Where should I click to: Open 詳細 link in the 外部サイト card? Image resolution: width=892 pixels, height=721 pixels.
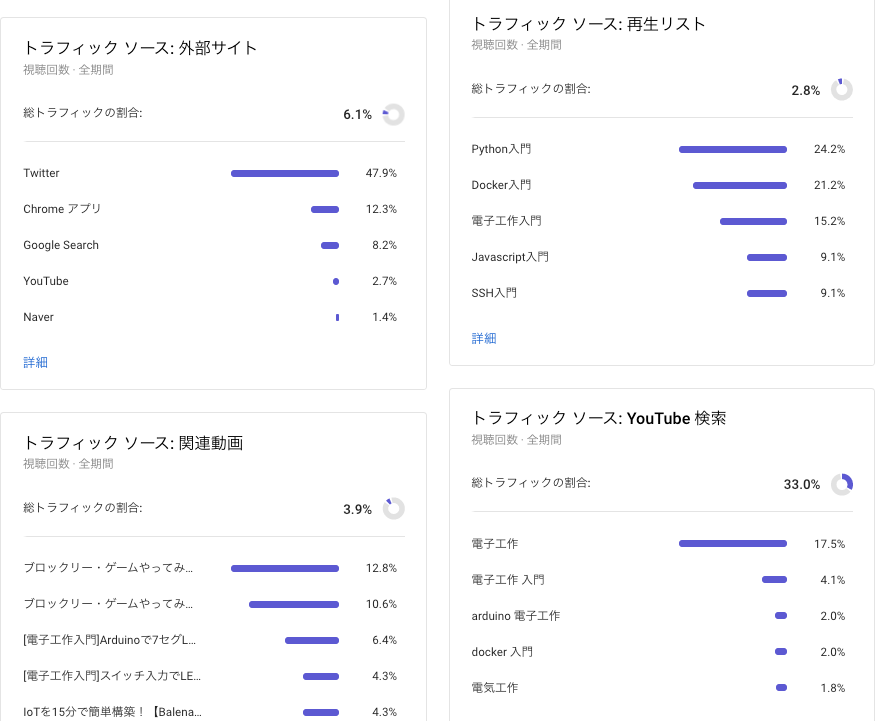coord(36,362)
